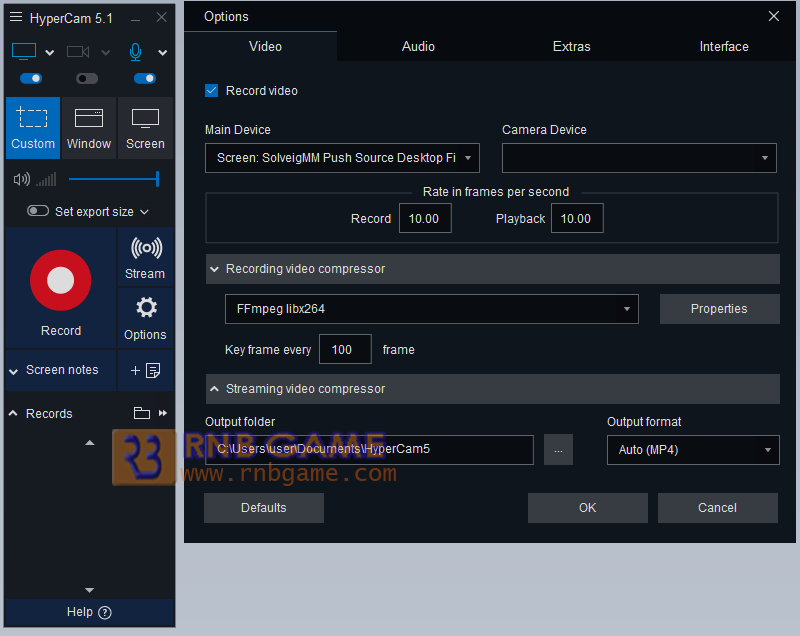Minimize the HyperCam window
The width and height of the screenshot is (800, 636).
coord(135,19)
